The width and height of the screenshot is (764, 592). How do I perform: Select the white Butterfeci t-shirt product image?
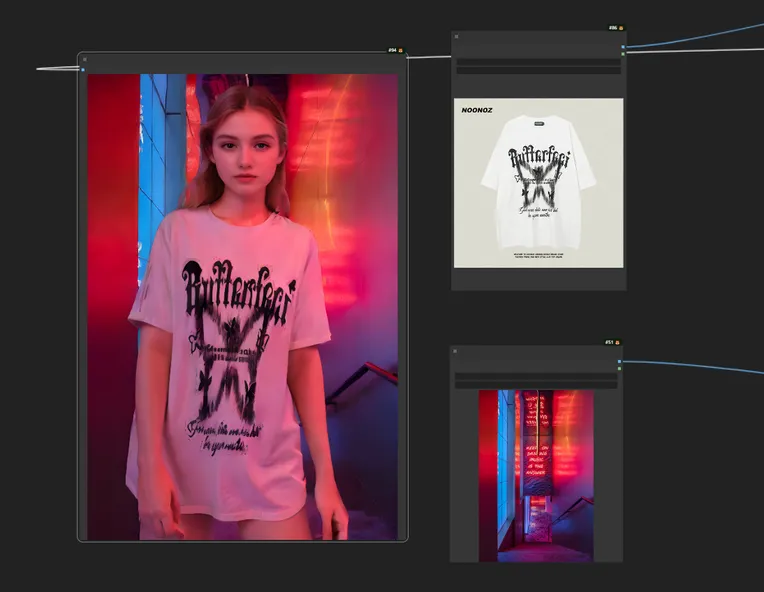click(x=538, y=183)
